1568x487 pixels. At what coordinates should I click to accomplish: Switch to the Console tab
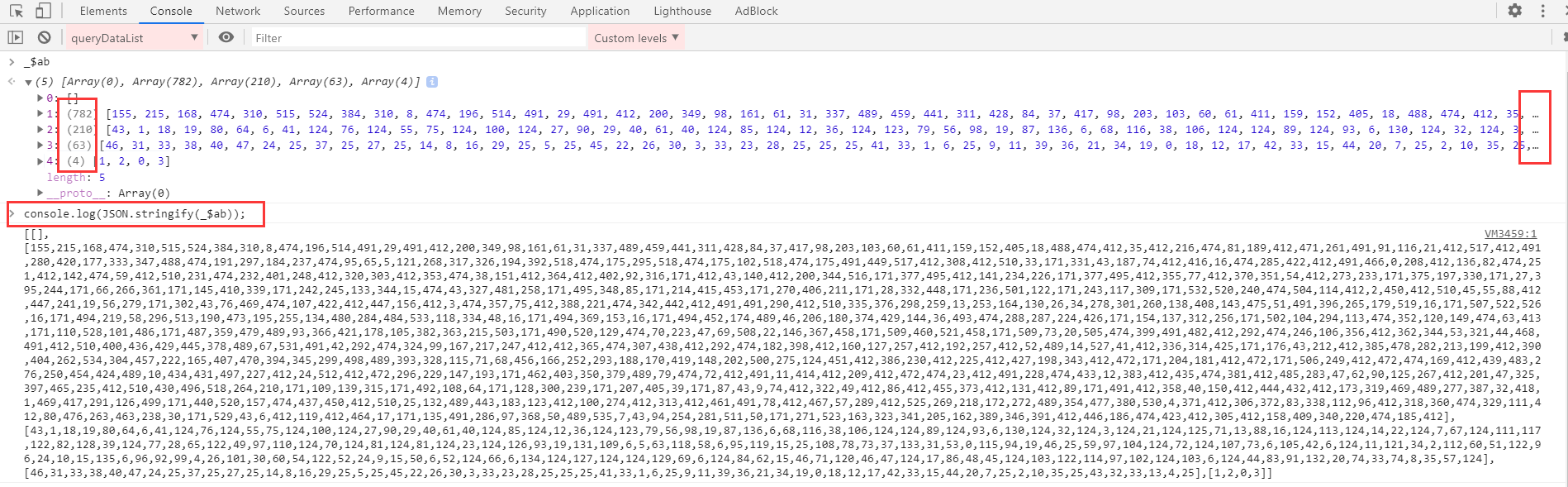point(171,11)
